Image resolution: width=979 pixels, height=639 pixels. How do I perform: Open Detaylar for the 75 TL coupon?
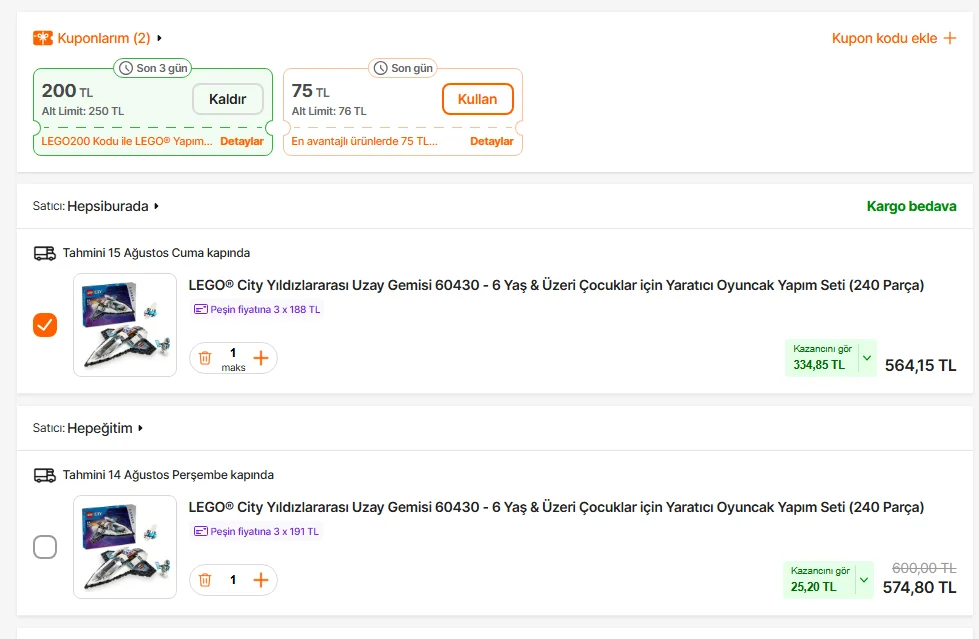492,141
